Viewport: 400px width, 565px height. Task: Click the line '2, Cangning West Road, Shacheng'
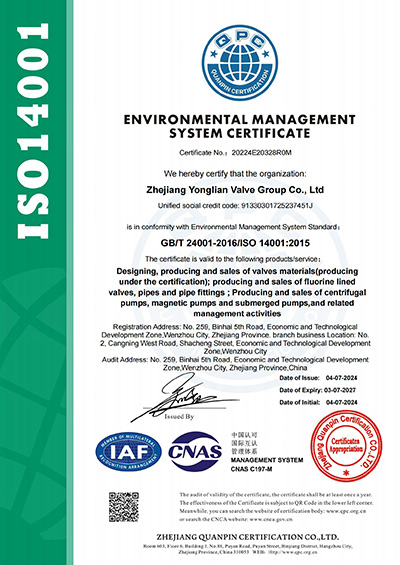point(235,343)
